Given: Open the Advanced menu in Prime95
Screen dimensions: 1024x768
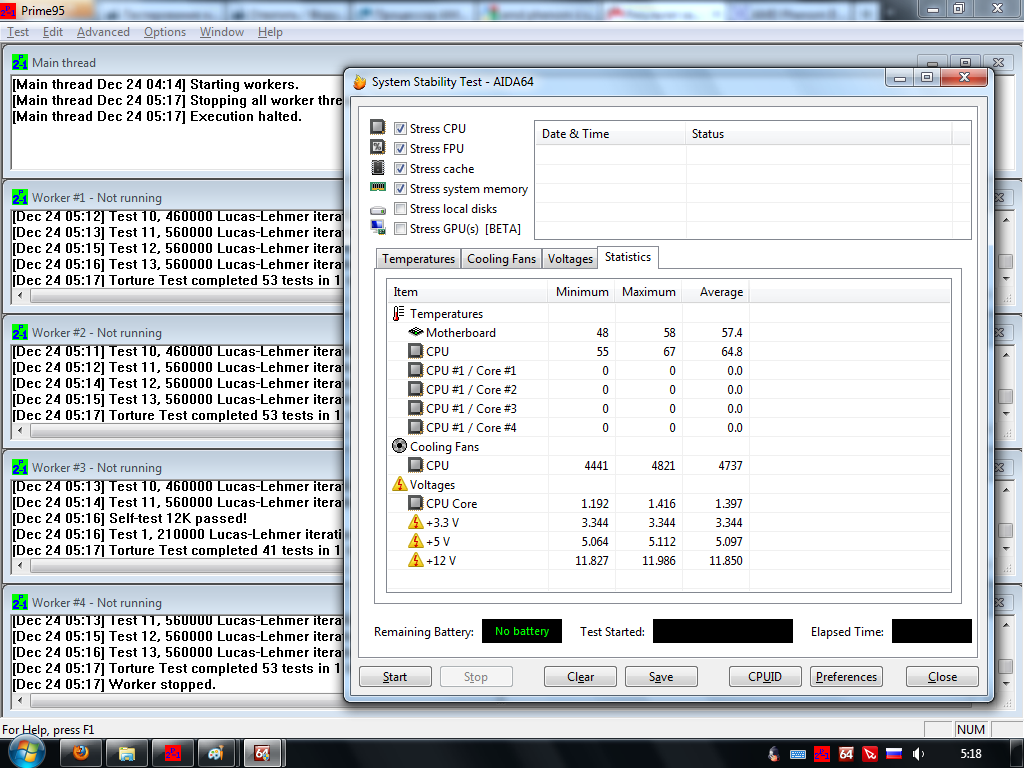Looking at the screenshot, I should pyautogui.click(x=103, y=32).
